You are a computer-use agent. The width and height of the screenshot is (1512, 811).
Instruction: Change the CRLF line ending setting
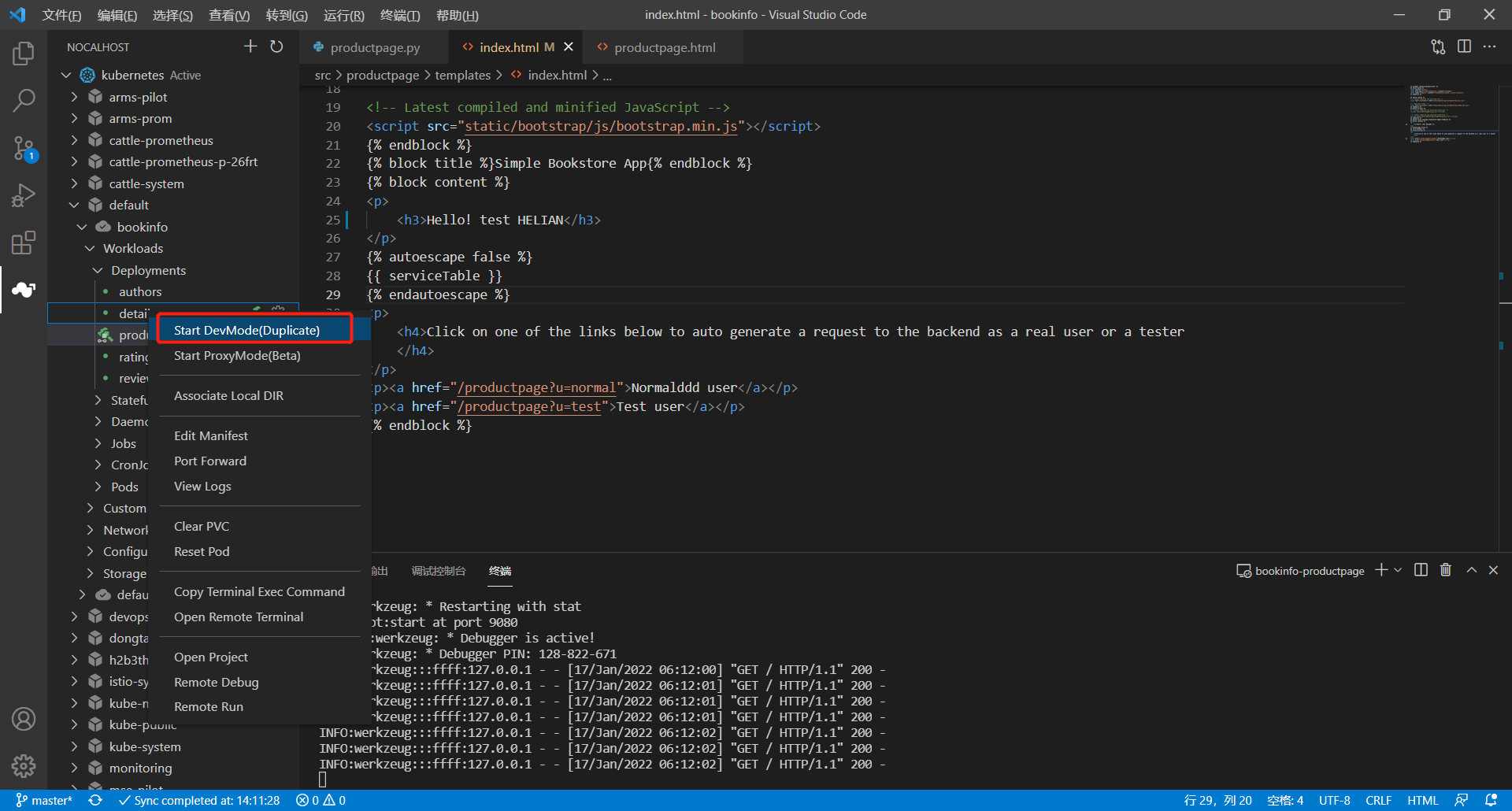(x=1378, y=800)
